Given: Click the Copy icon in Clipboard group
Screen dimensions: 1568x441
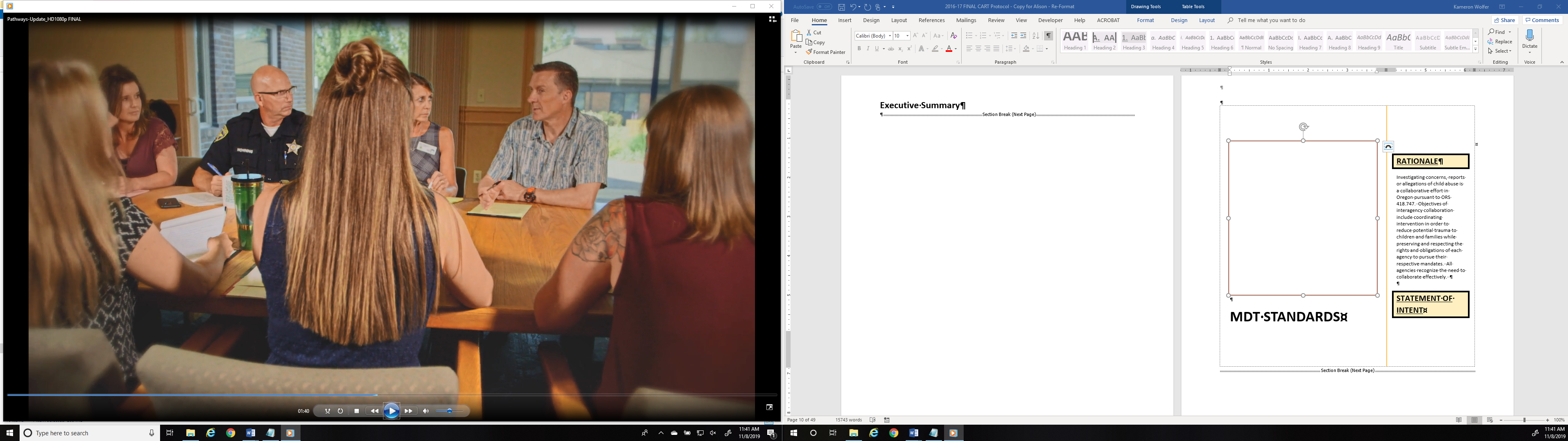Looking at the screenshot, I should point(816,42).
